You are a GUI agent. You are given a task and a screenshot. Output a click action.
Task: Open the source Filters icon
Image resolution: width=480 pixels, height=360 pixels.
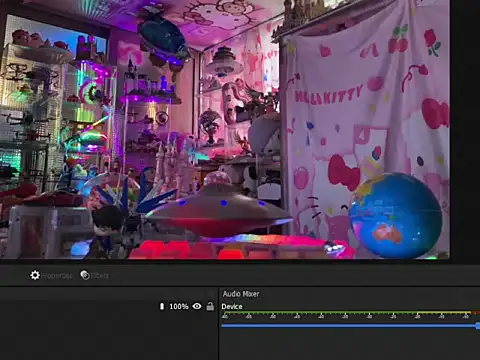[85, 275]
